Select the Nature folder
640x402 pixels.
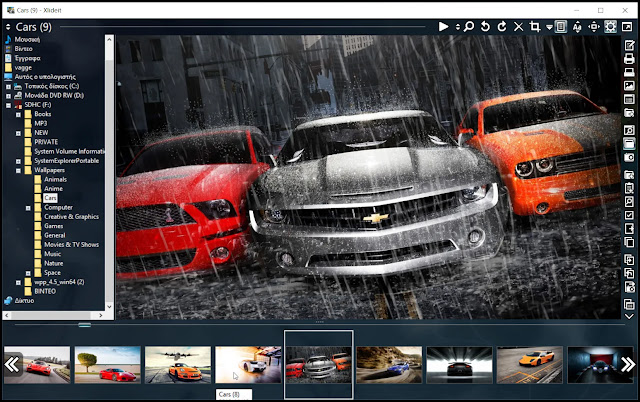coord(53,264)
